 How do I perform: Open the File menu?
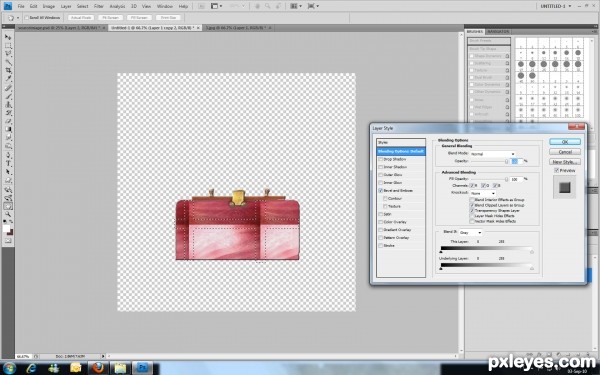click(x=21, y=7)
